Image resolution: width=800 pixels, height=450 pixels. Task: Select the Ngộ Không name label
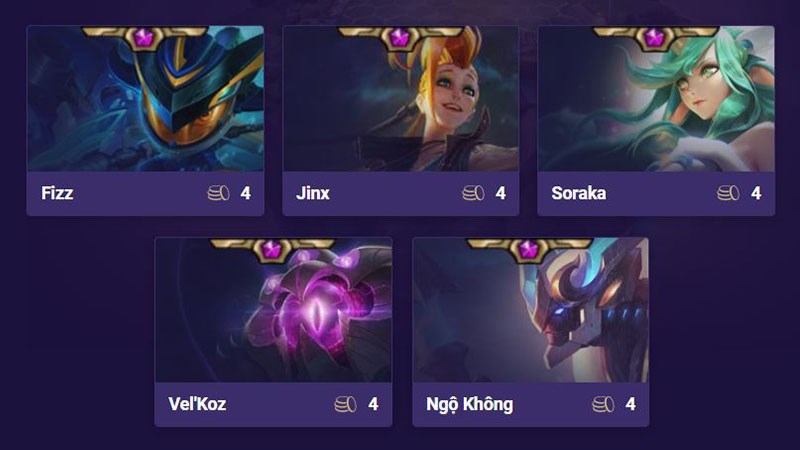[470, 405]
